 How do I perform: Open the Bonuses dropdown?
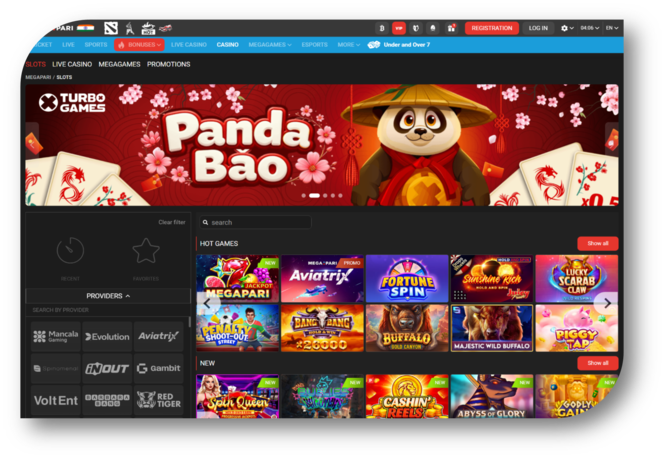(x=139, y=45)
